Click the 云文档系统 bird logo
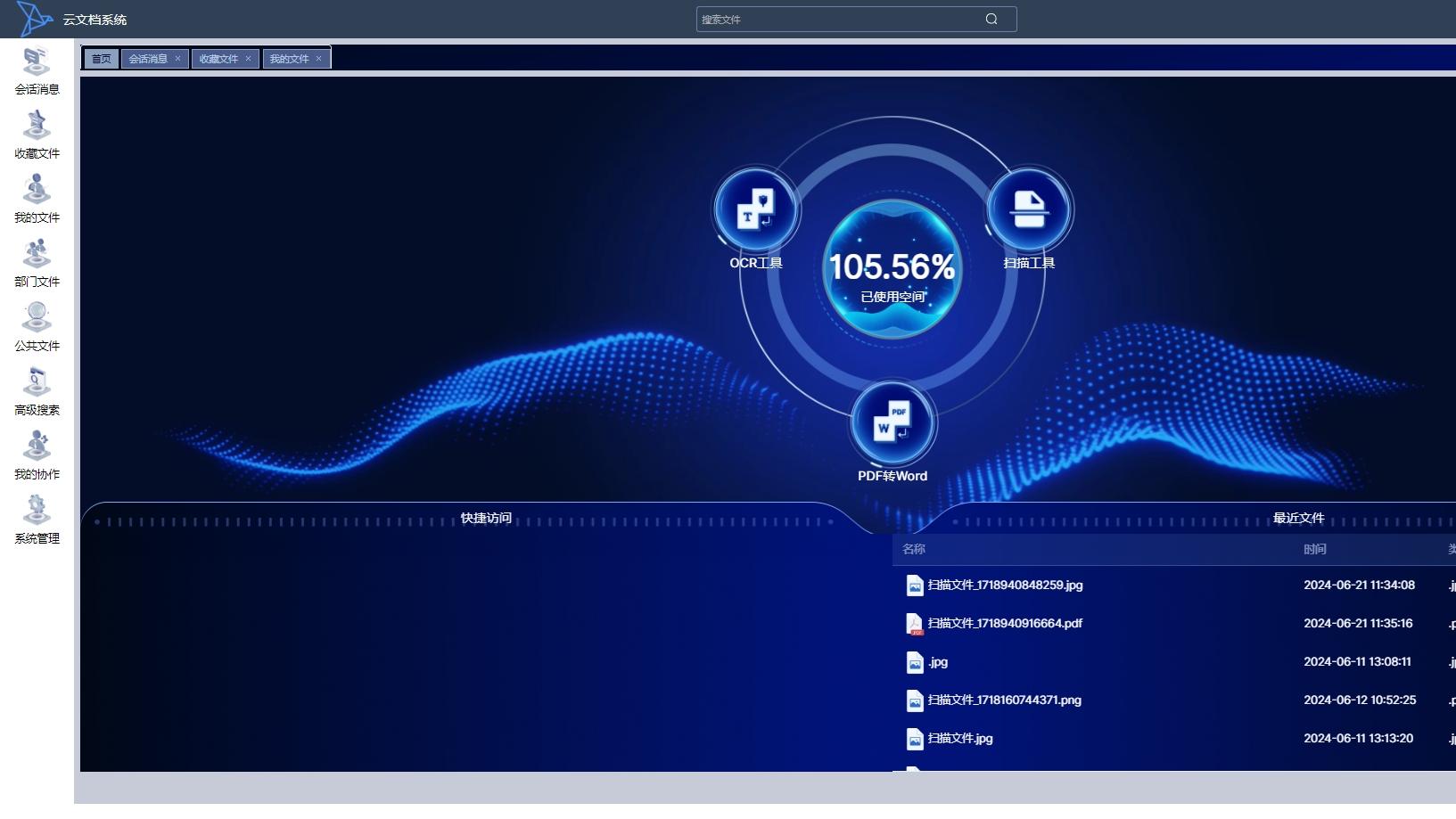 point(34,19)
